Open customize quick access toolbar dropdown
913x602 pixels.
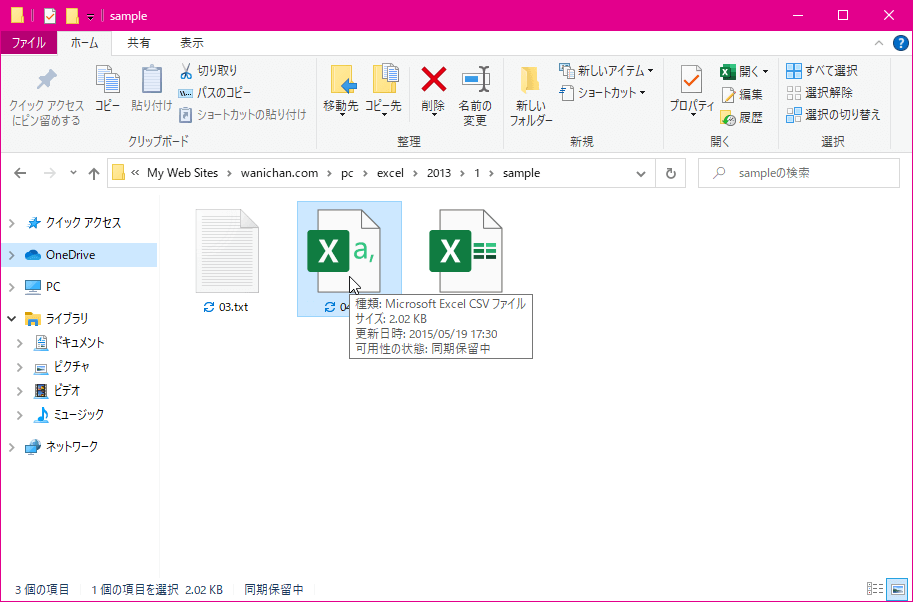pos(90,17)
